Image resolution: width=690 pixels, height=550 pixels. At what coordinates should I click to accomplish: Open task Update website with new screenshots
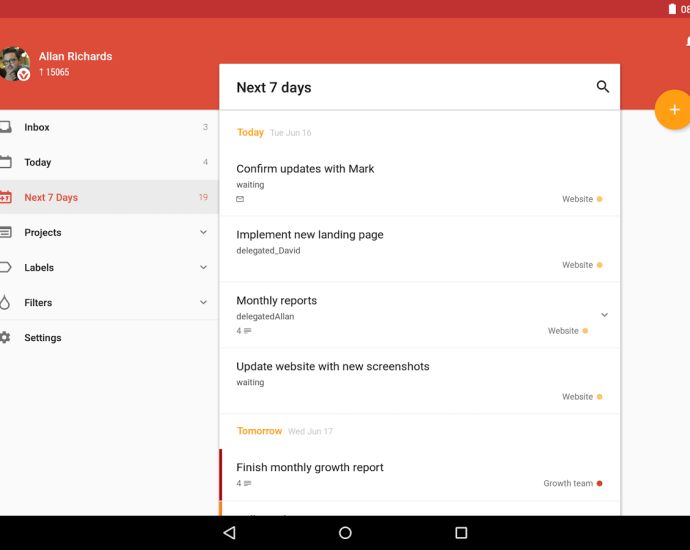[x=419, y=381]
